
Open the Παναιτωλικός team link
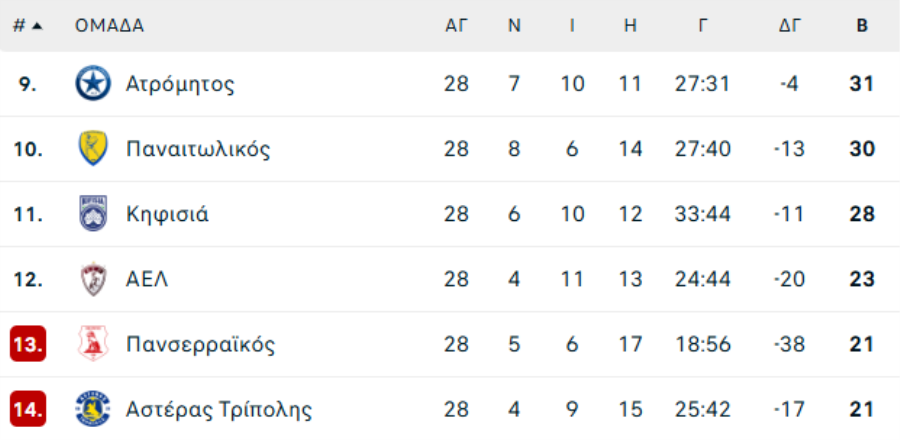coord(198,149)
